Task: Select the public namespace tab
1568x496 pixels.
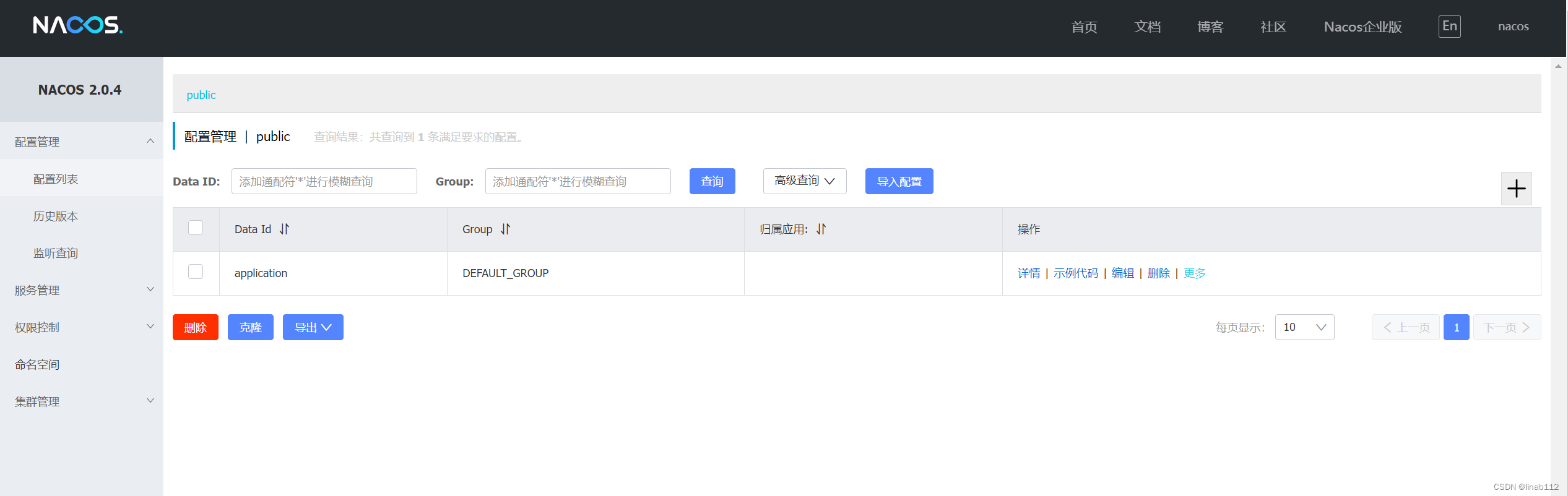Action: [x=201, y=95]
